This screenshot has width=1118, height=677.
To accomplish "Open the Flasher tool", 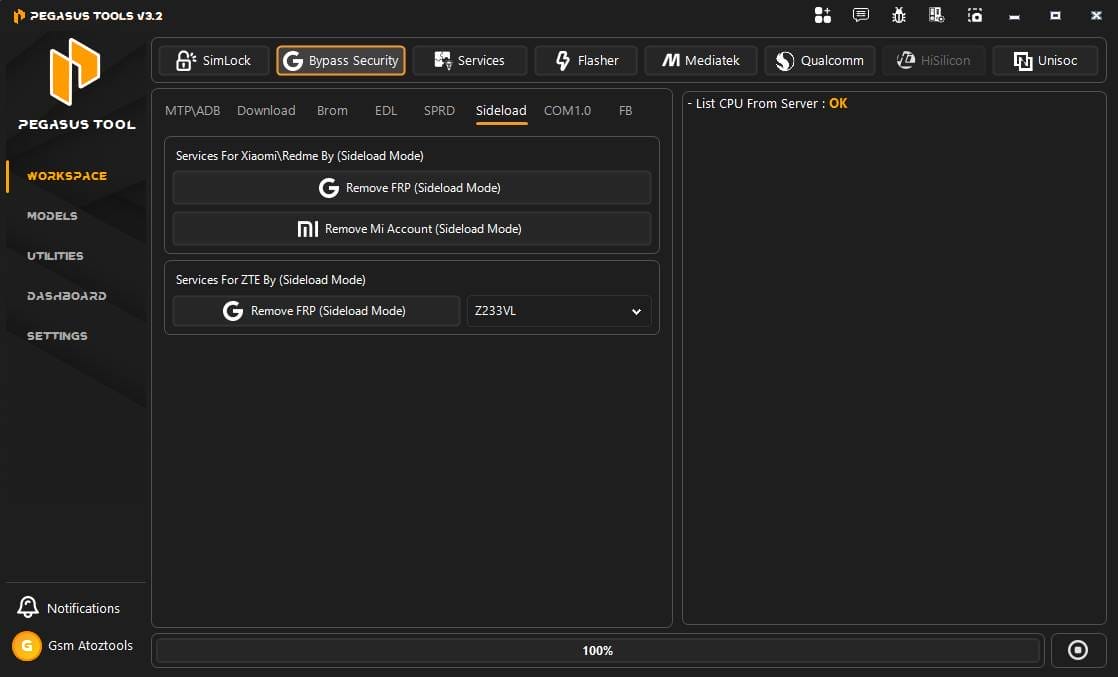I will click(x=586, y=60).
